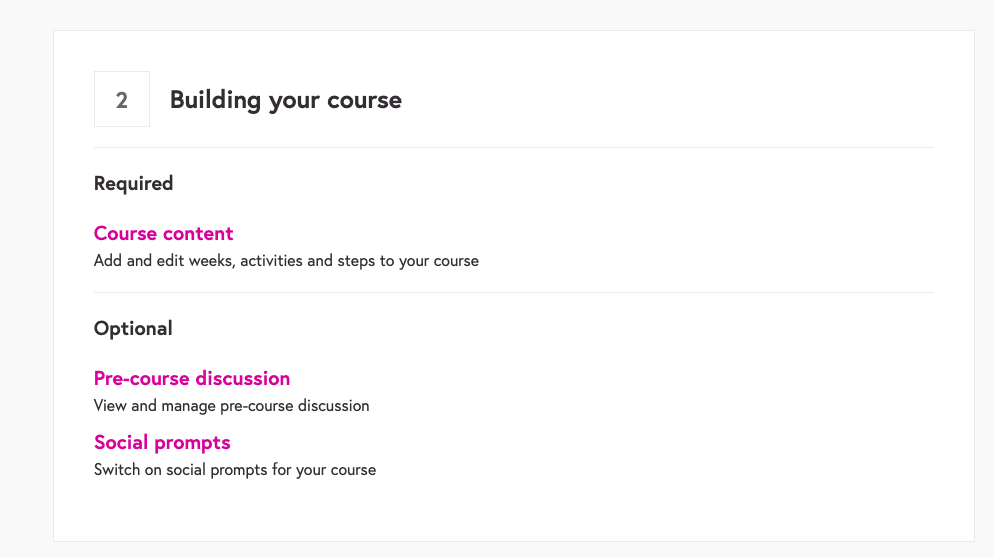
Task: Go to Social prompts settings
Action: pyautogui.click(x=162, y=443)
